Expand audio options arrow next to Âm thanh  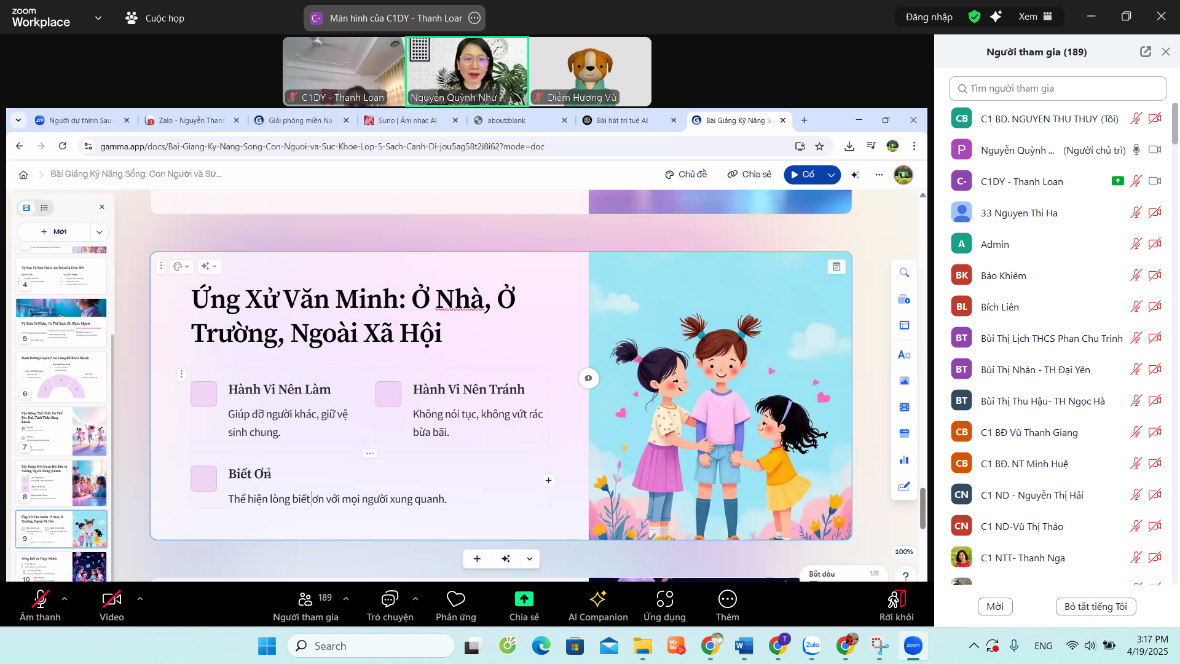(65, 599)
